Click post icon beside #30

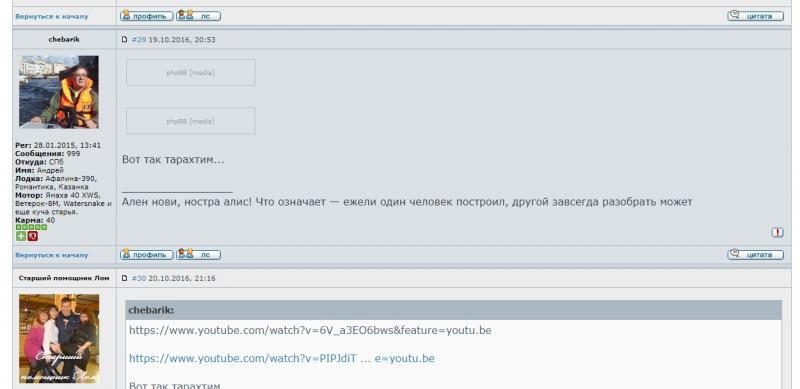(124, 278)
